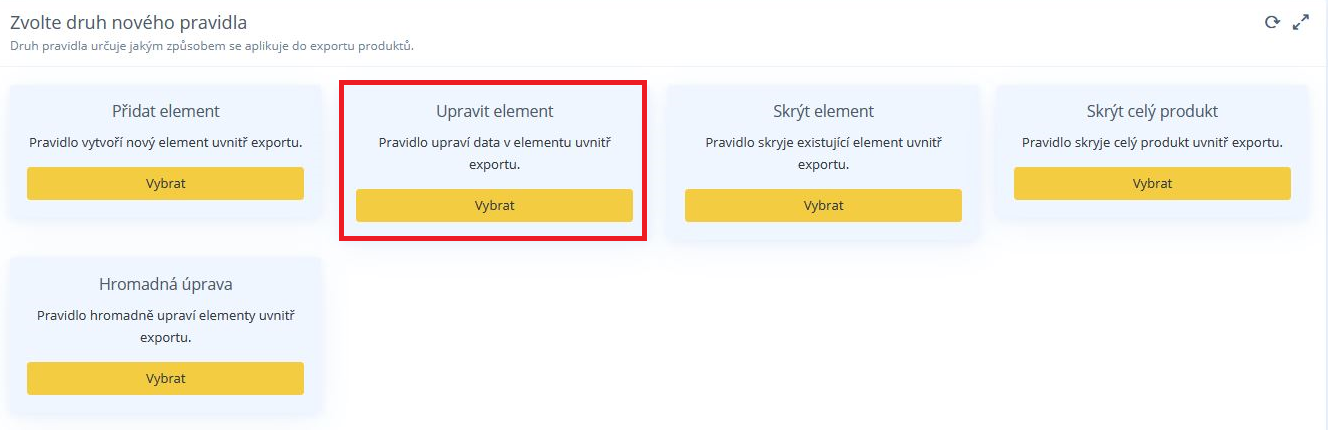Image resolution: width=1328 pixels, height=430 pixels.
Task: Click description 'Pravidlo upraví data v elementu'
Action: coord(494,153)
